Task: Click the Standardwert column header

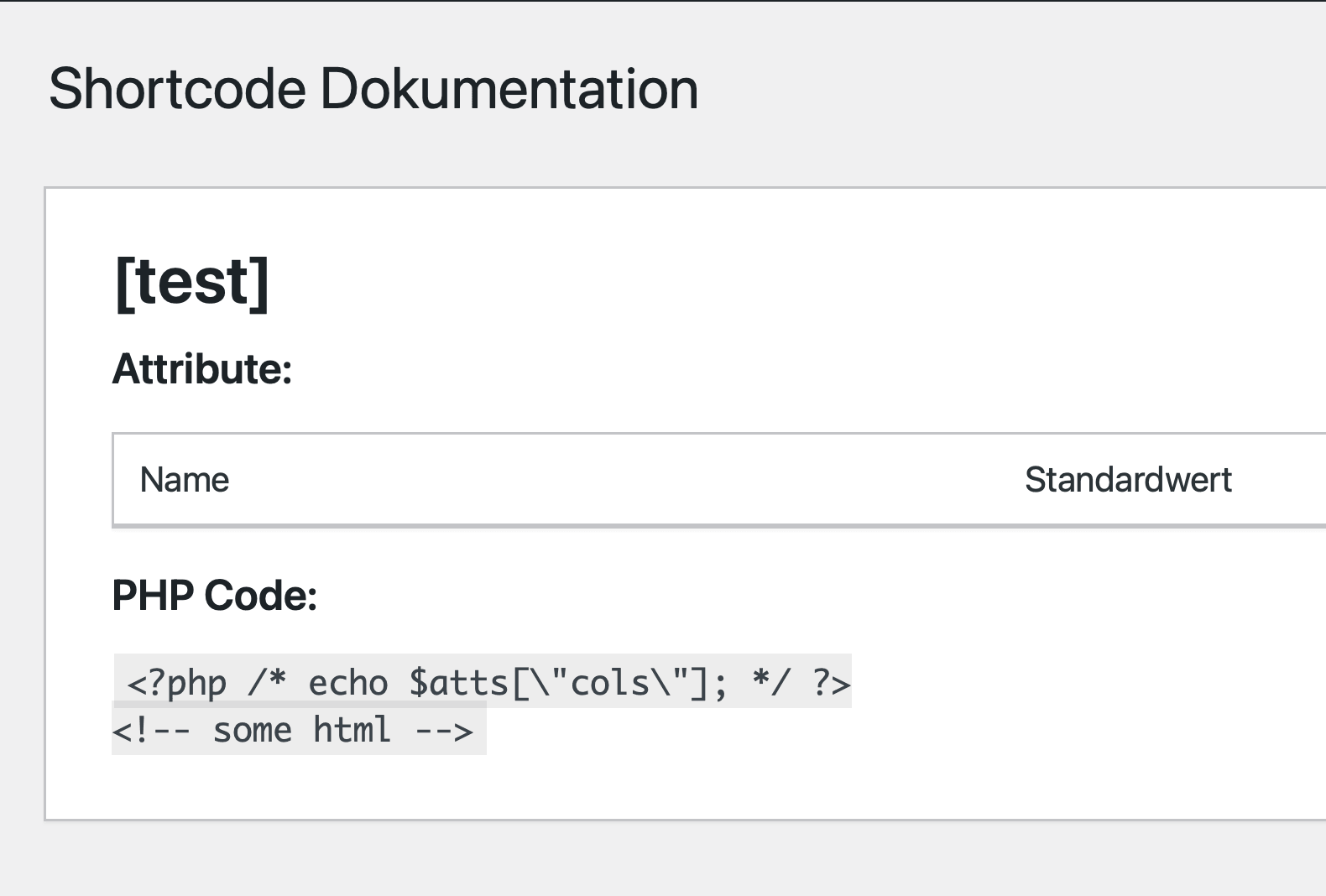Action: [x=1128, y=480]
